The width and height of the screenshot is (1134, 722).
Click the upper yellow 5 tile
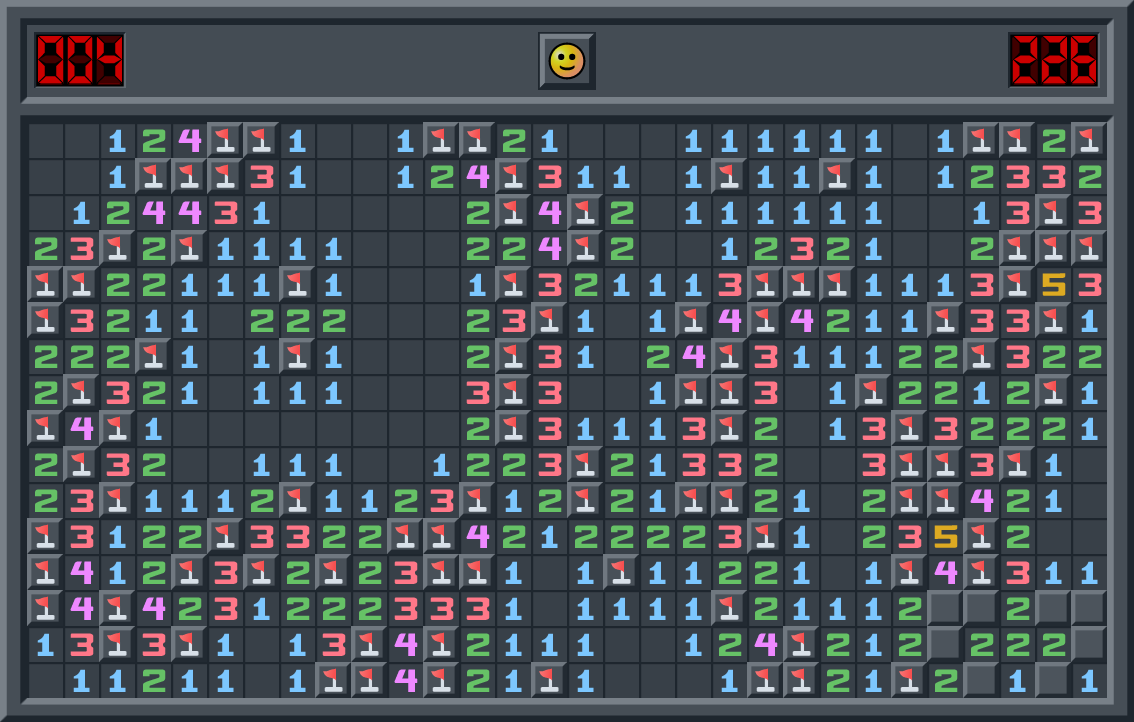1053,285
